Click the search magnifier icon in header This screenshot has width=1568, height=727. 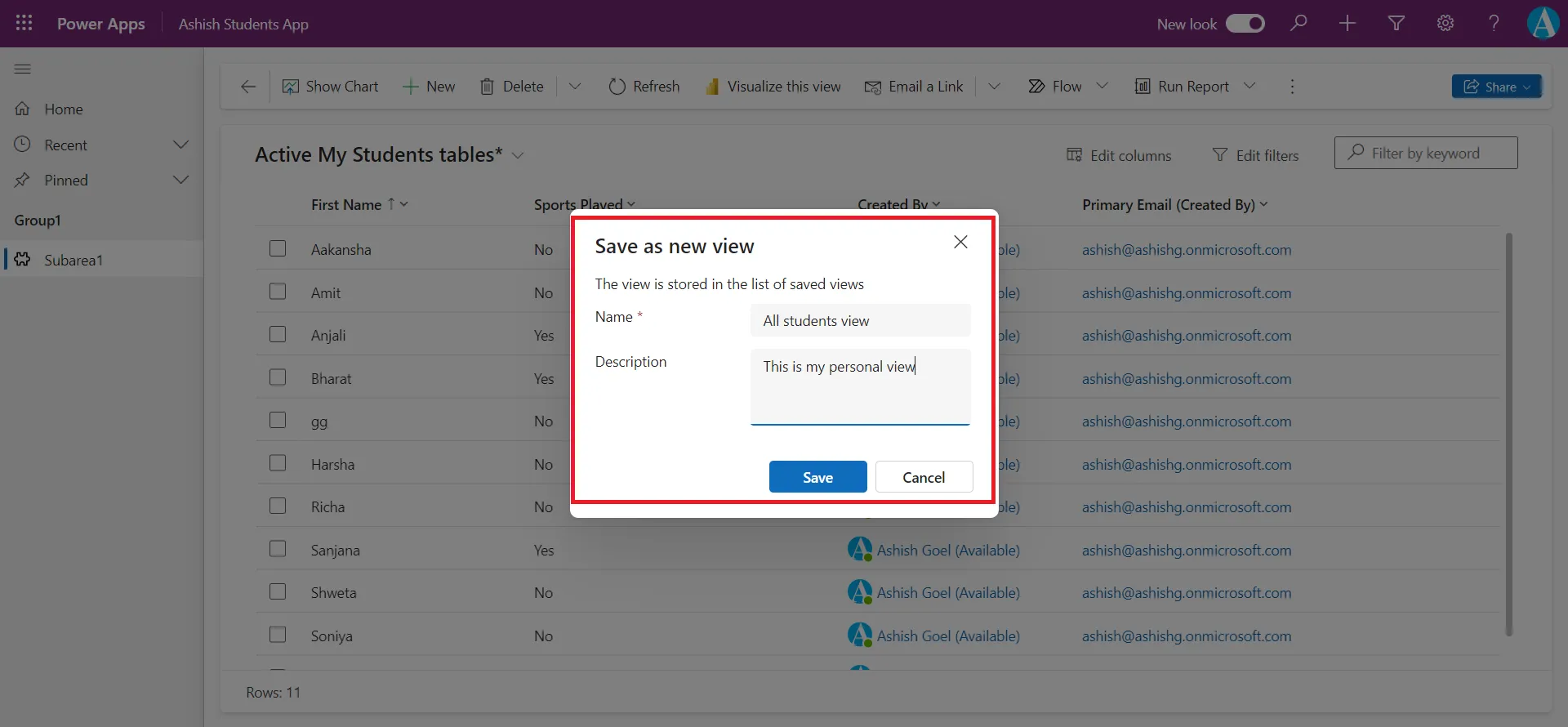click(x=1298, y=24)
